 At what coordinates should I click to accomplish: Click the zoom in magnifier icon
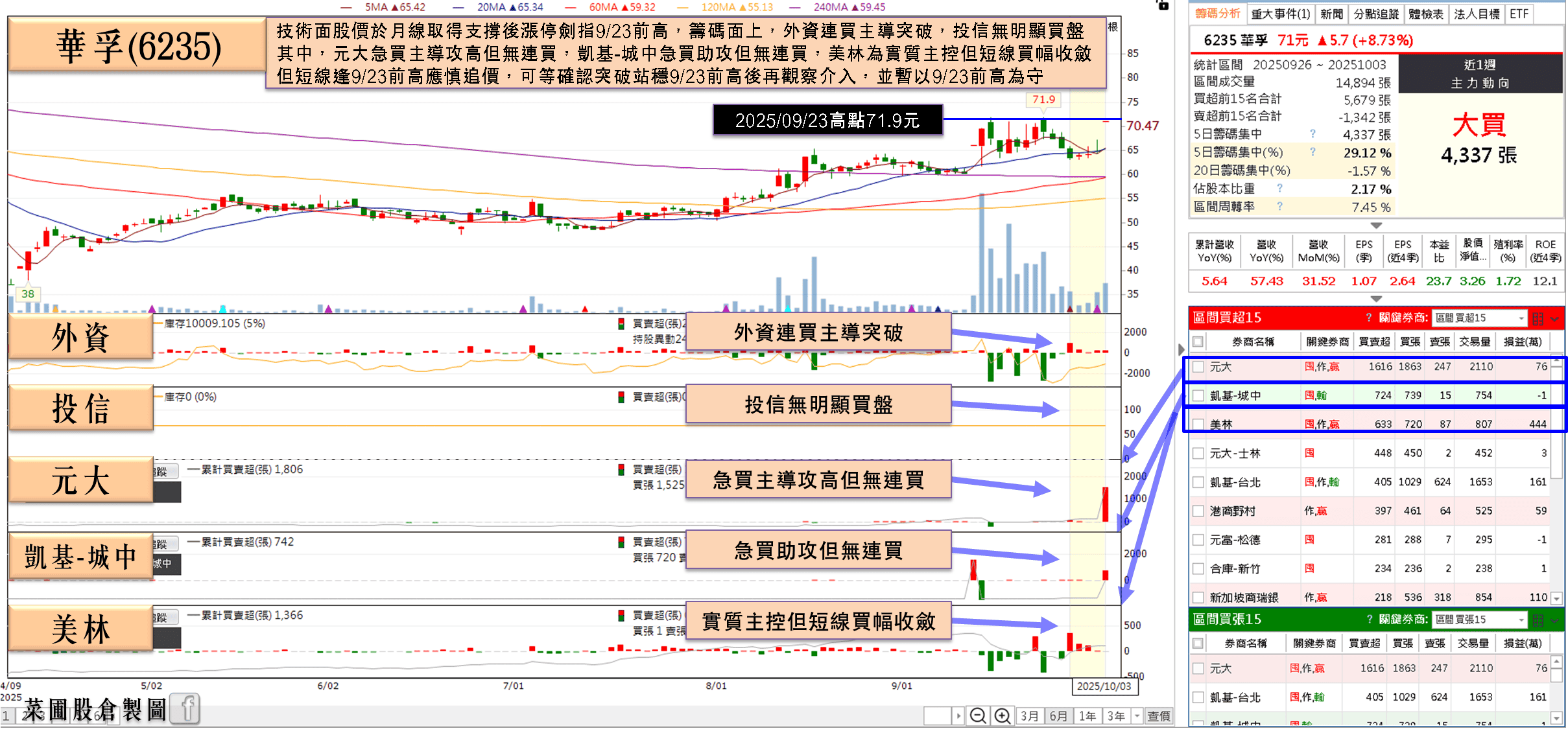pos(1003,716)
